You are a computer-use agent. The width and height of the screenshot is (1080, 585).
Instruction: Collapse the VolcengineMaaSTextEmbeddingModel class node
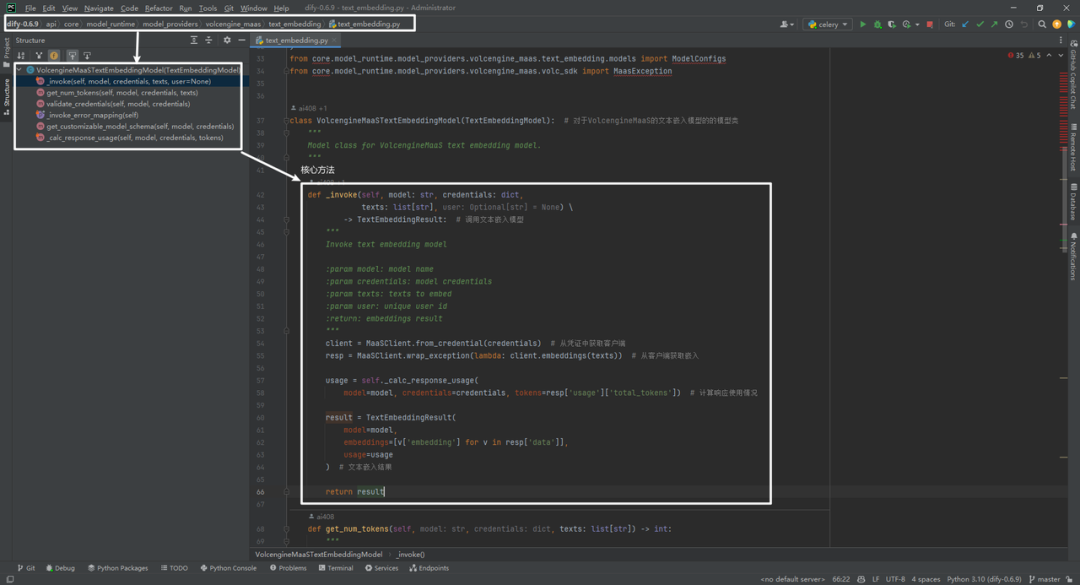pyautogui.click(x=19, y=70)
